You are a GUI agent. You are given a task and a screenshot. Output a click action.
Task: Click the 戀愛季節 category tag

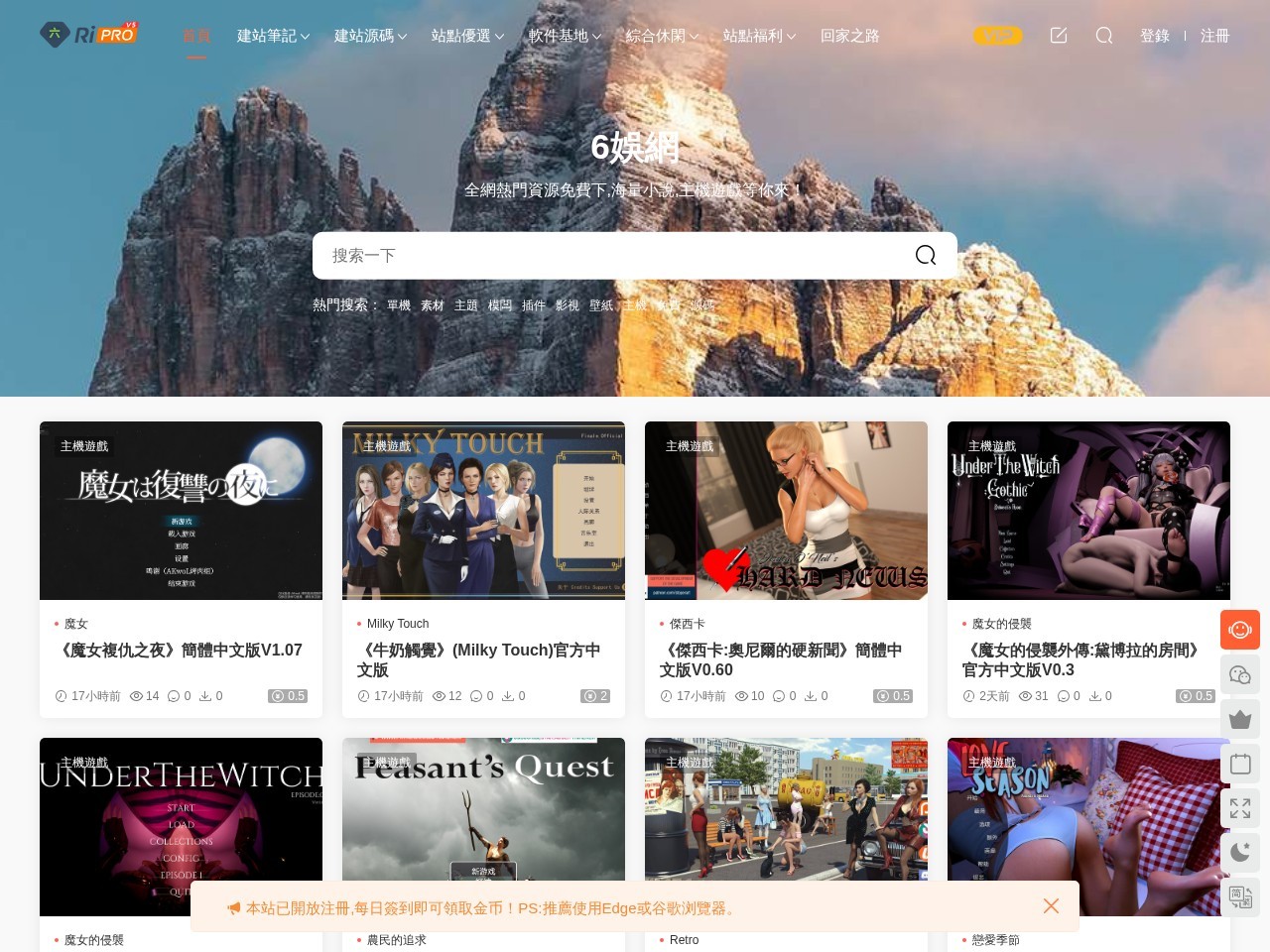pos(996,940)
